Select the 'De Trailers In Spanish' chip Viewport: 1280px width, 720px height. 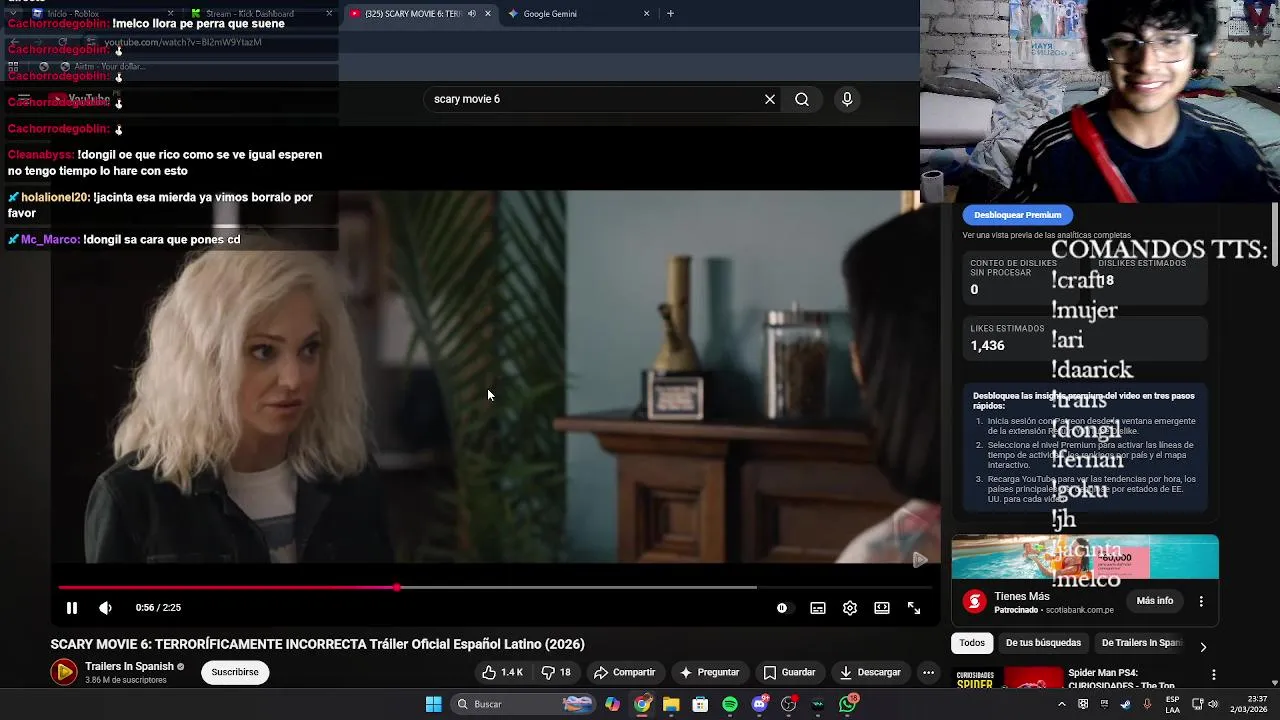1141,643
